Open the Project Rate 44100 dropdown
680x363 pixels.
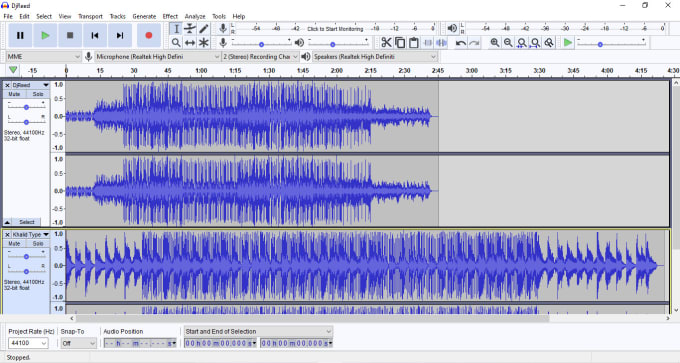(28, 343)
